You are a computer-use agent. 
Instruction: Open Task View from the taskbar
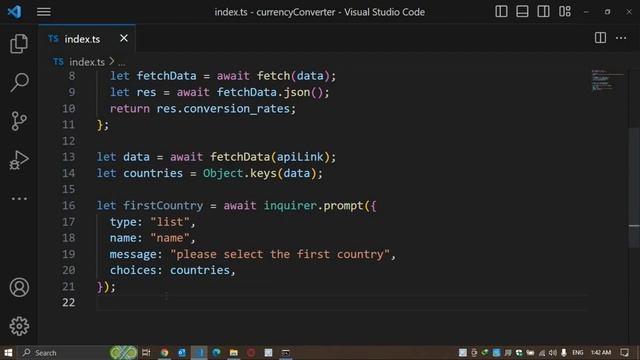tap(146, 352)
